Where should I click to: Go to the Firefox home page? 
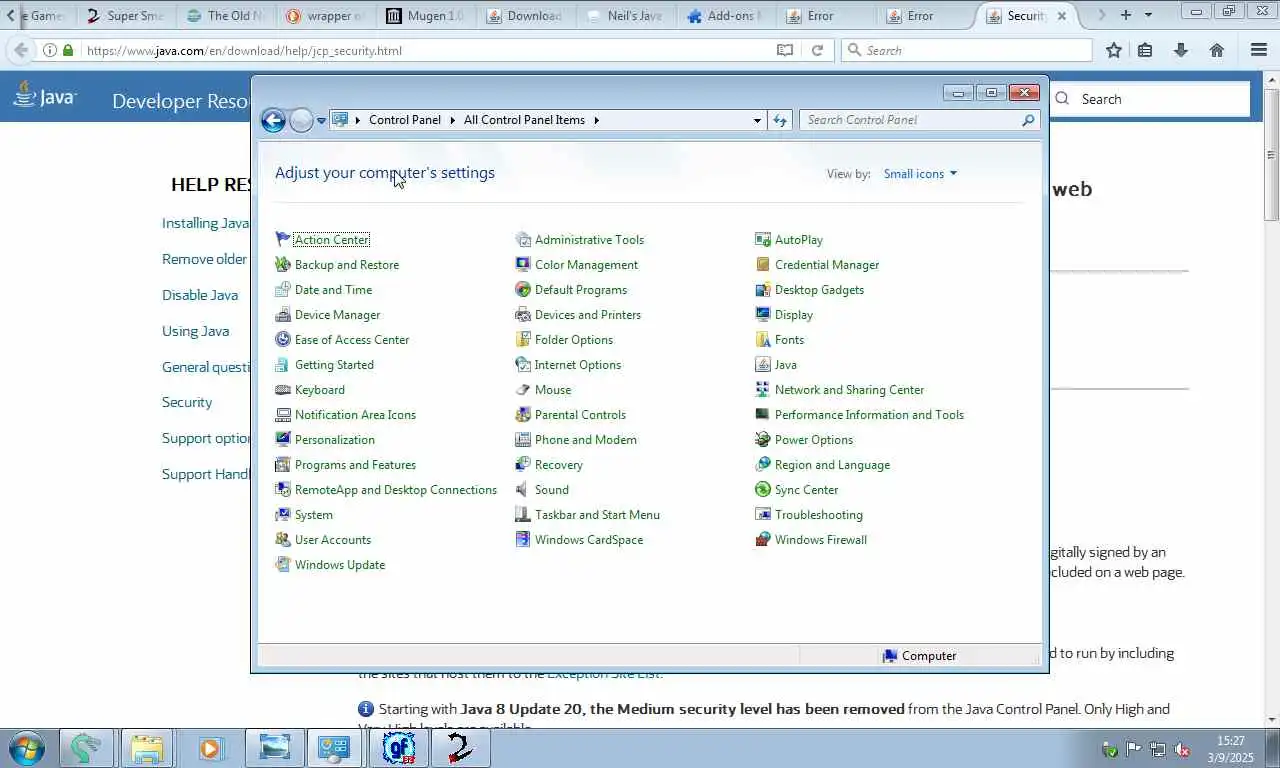(1217, 50)
